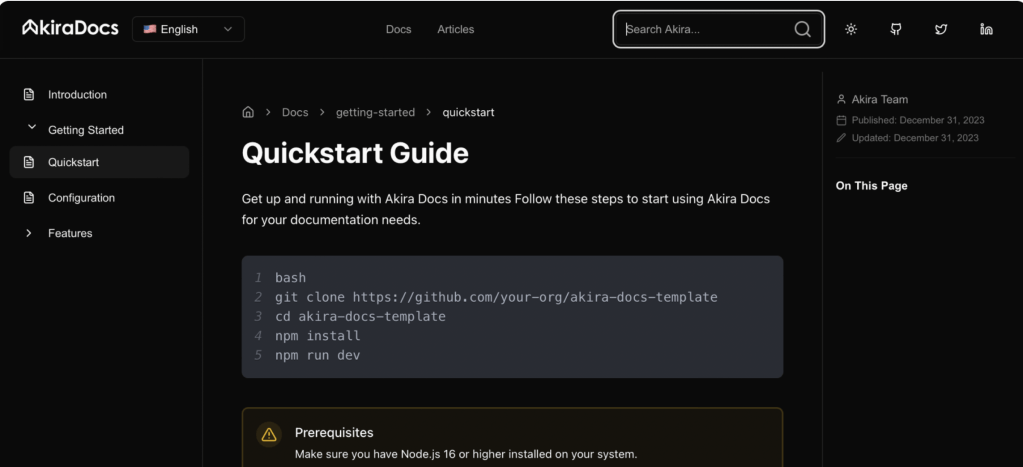This screenshot has height=467, width=1023.
Task: Click the GitHub icon in header
Action: (896, 29)
